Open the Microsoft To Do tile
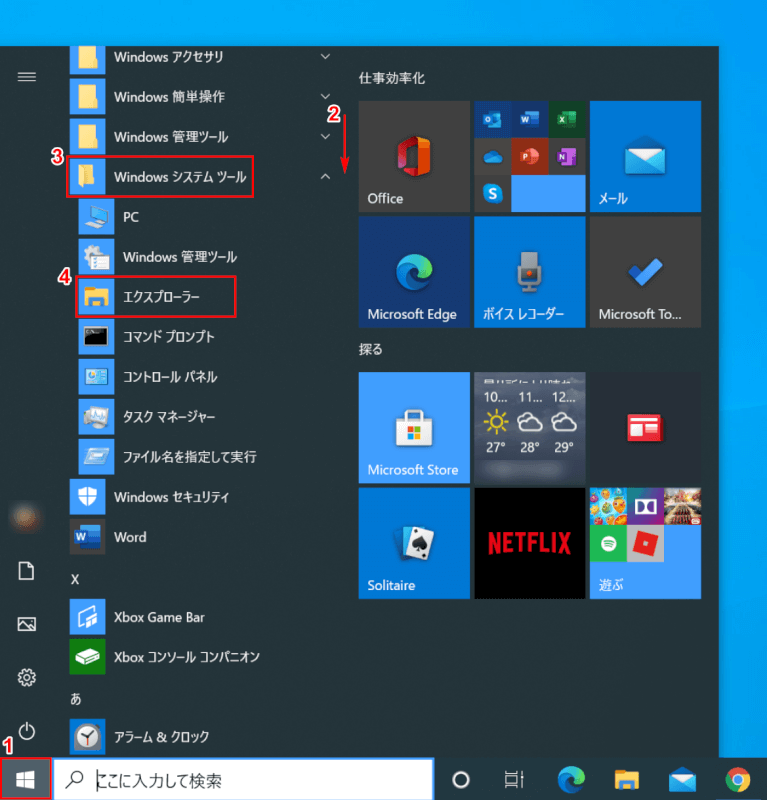The image size is (767, 800). tap(645, 272)
